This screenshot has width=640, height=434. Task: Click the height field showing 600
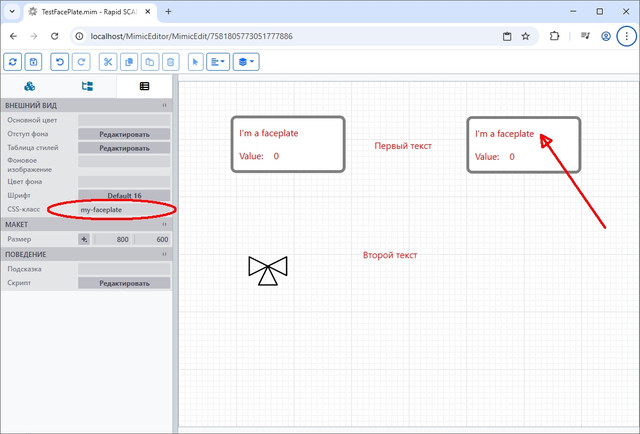[152, 239]
